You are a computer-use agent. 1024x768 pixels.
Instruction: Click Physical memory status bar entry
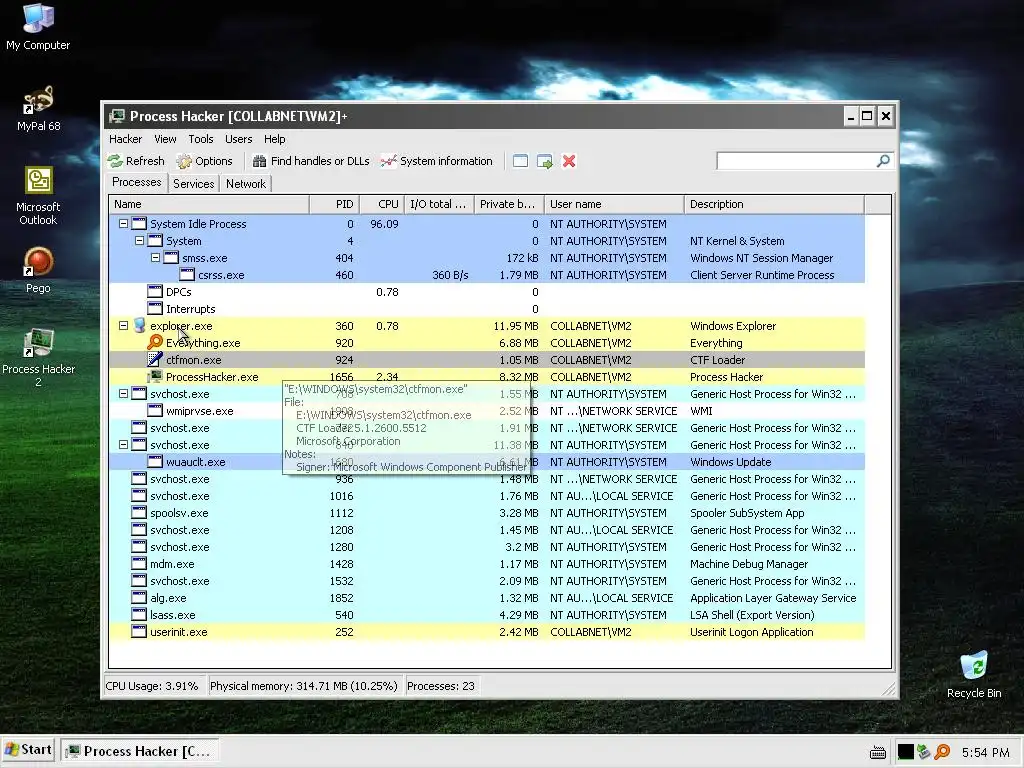click(304, 686)
